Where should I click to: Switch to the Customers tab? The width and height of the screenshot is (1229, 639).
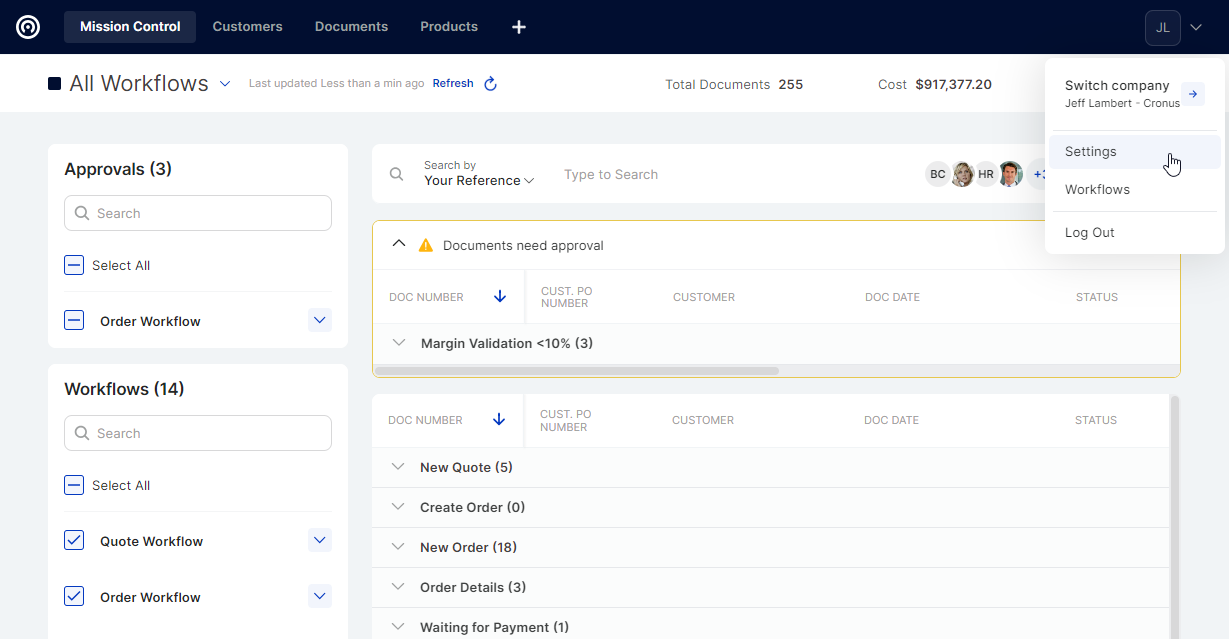coord(247,27)
